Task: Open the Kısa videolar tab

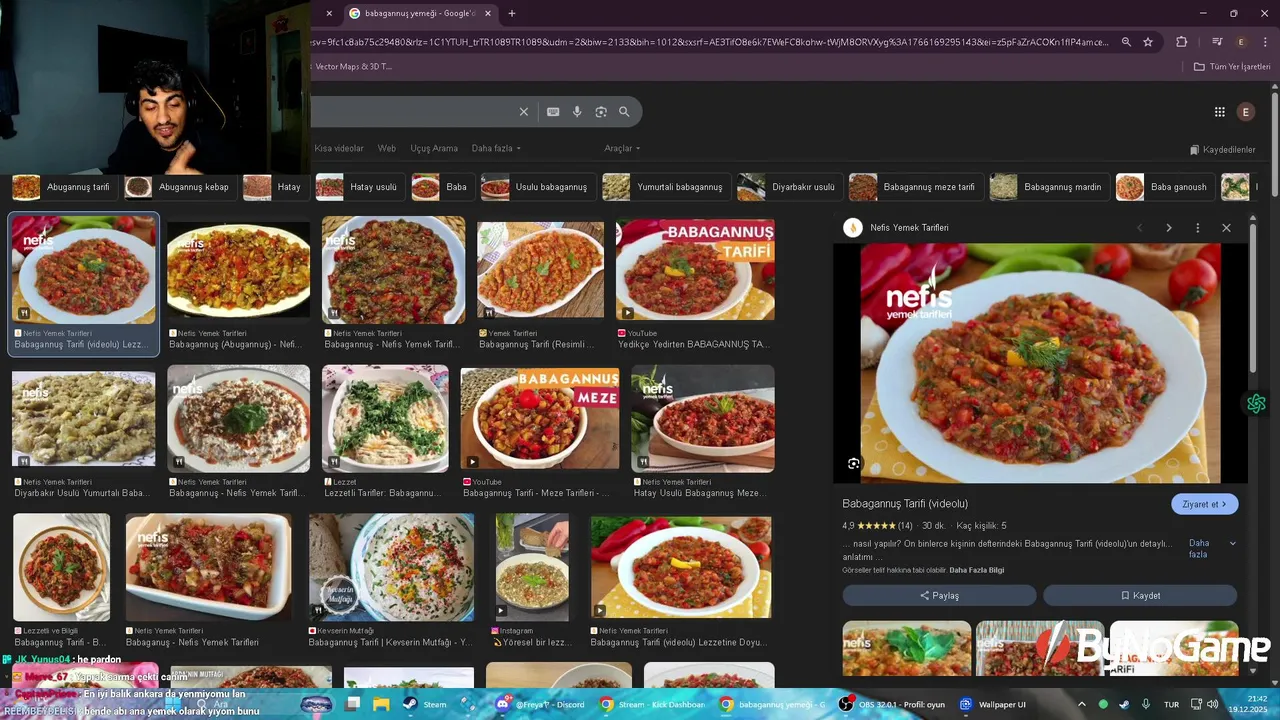Action: [x=339, y=148]
